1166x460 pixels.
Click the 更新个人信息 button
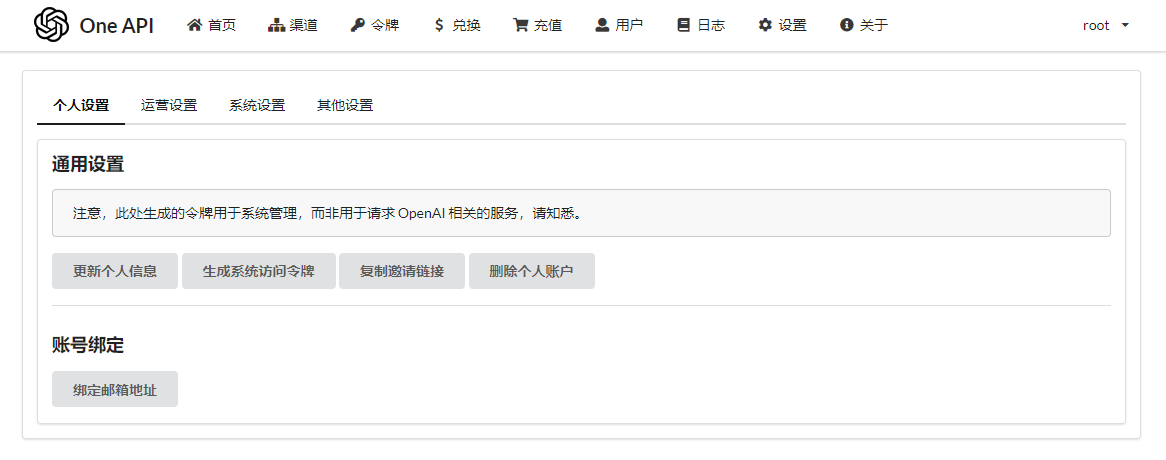(x=115, y=271)
